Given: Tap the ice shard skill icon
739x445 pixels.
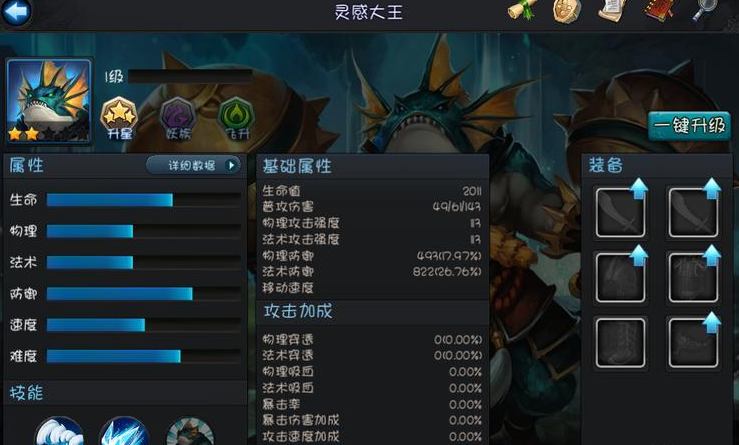Looking at the screenshot, I should click(x=124, y=431).
